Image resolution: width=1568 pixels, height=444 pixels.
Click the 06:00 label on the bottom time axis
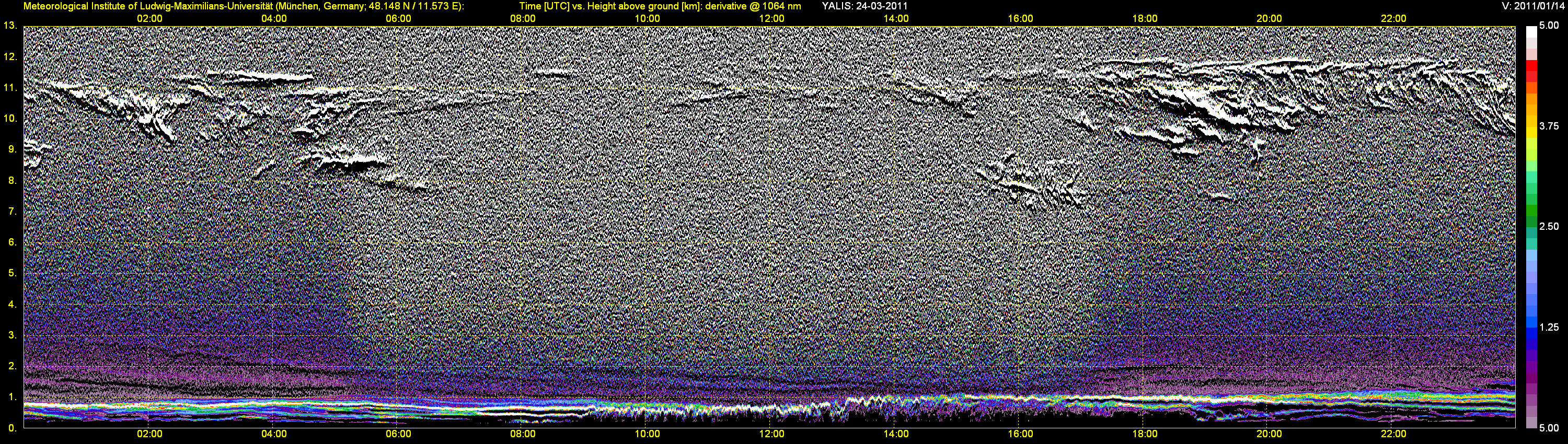click(x=398, y=434)
